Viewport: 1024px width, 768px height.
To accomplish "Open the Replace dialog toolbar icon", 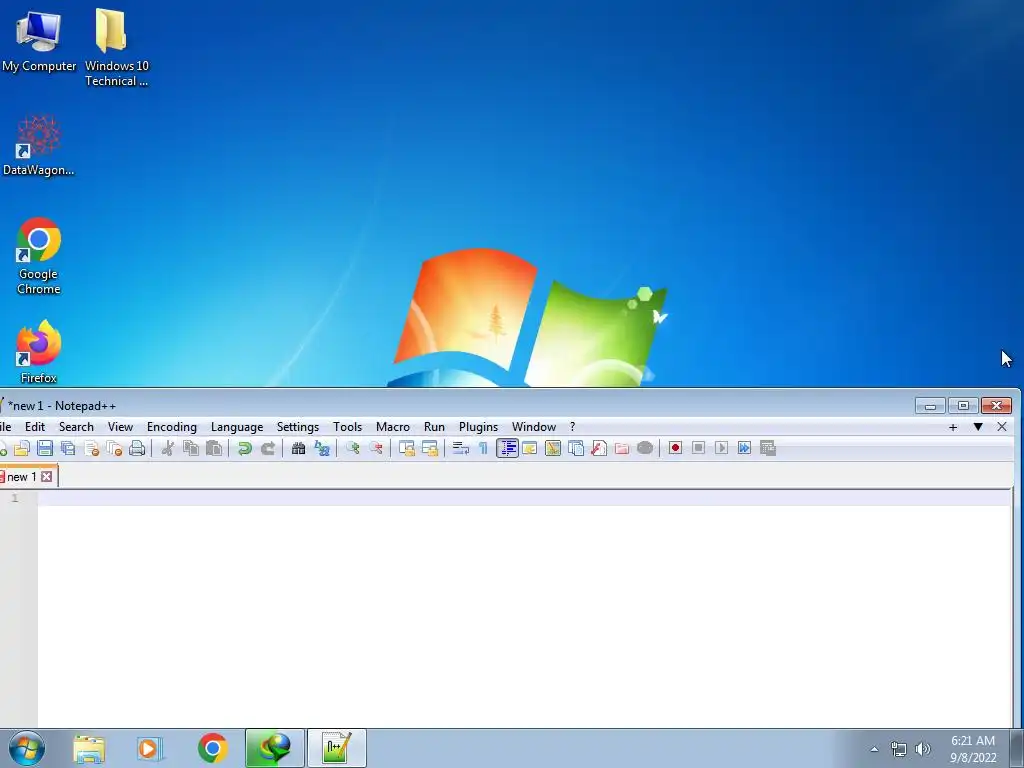I will [322, 448].
